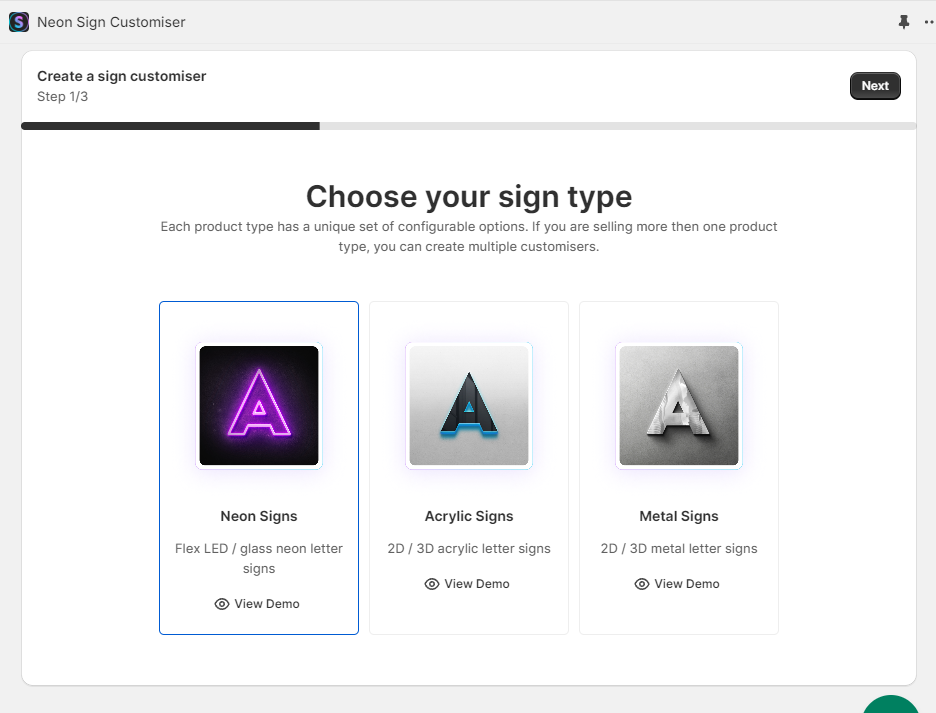This screenshot has width=936, height=713.
Task: Select the purple neon letter A thumbnail
Action: click(259, 406)
